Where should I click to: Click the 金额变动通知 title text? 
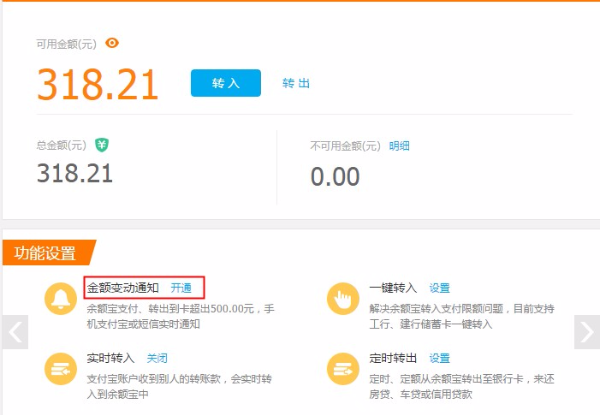[x=123, y=288]
